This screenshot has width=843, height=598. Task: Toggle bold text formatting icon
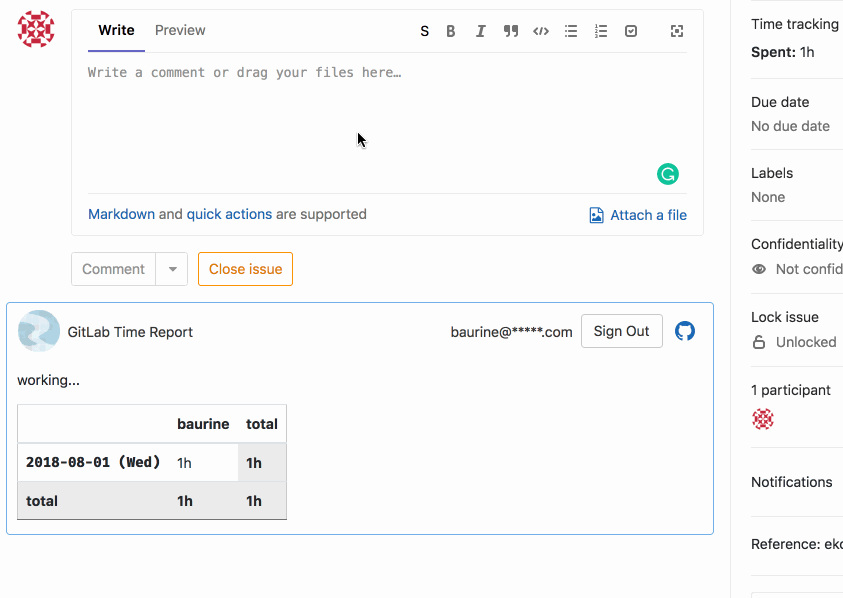coord(451,31)
